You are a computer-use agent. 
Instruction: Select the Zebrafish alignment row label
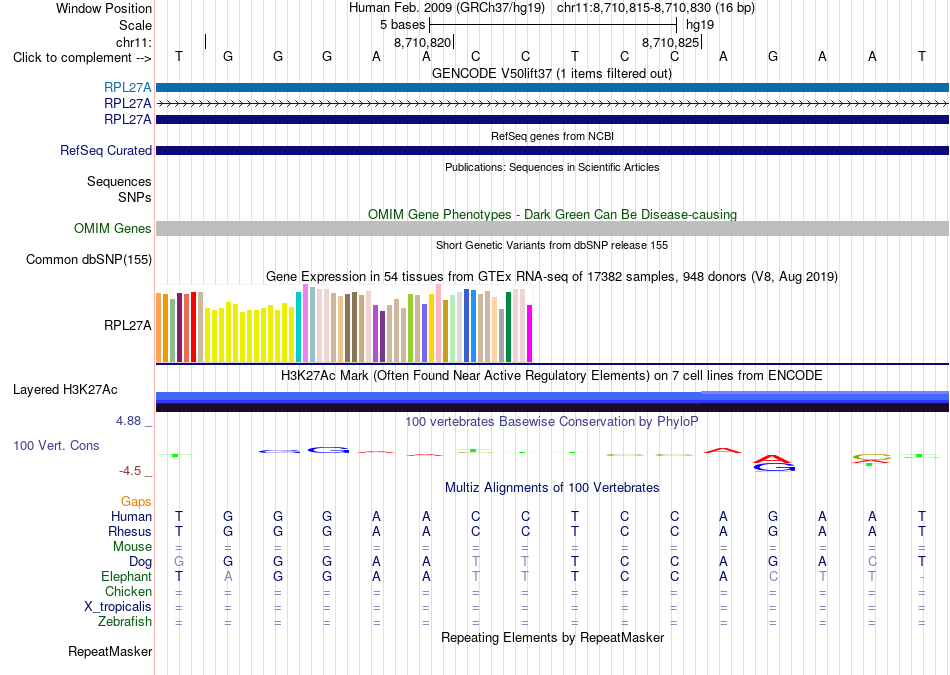point(125,622)
